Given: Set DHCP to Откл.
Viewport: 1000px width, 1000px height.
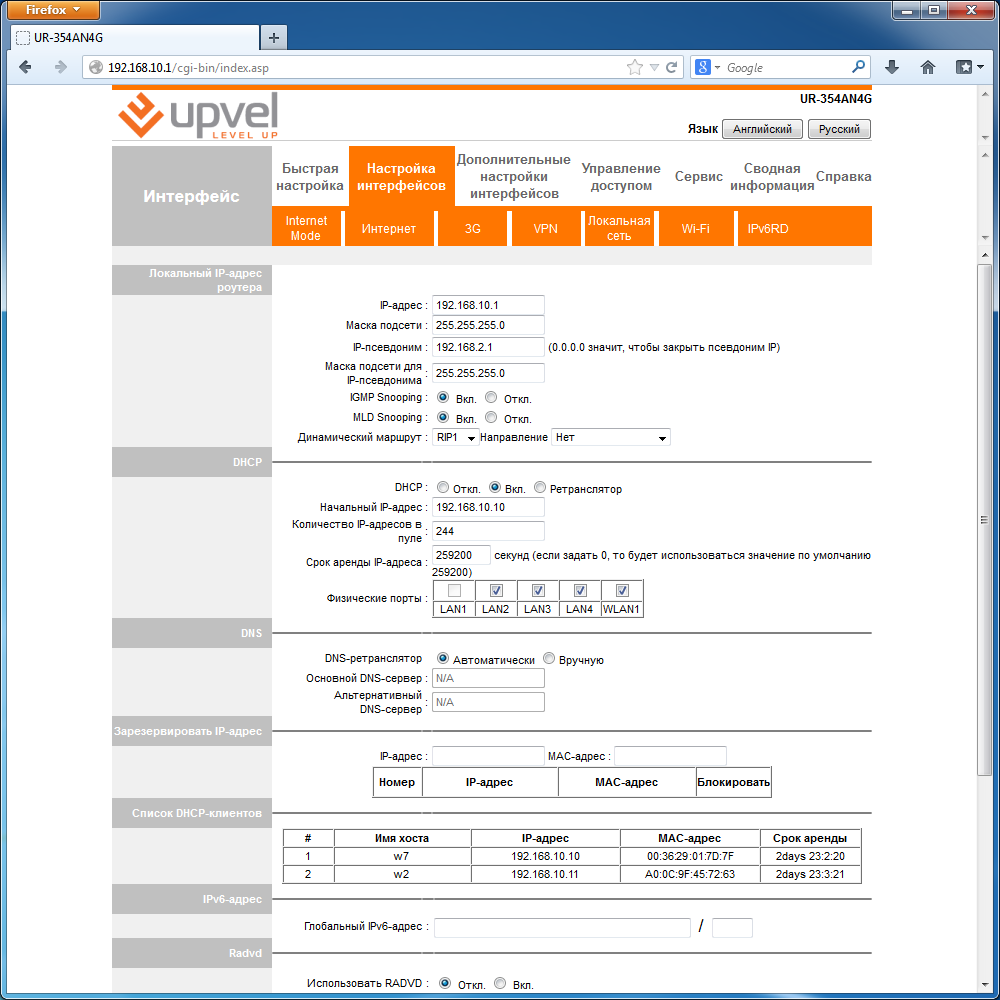Looking at the screenshot, I should tap(443, 487).
